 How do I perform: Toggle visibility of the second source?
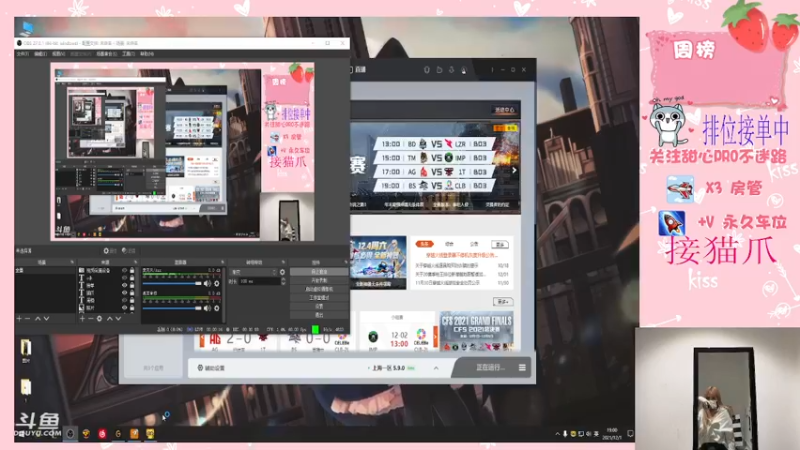pyautogui.click(x=124, y=278)
